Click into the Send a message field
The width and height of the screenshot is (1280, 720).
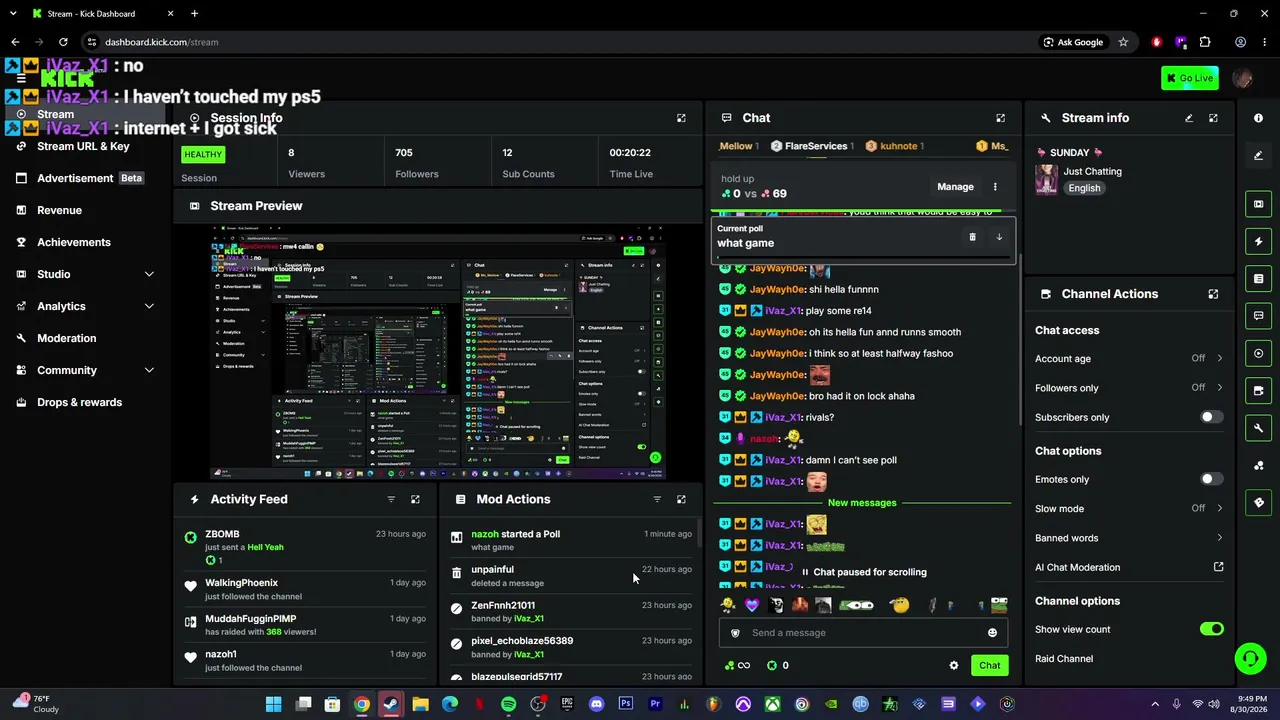point(862,633)
